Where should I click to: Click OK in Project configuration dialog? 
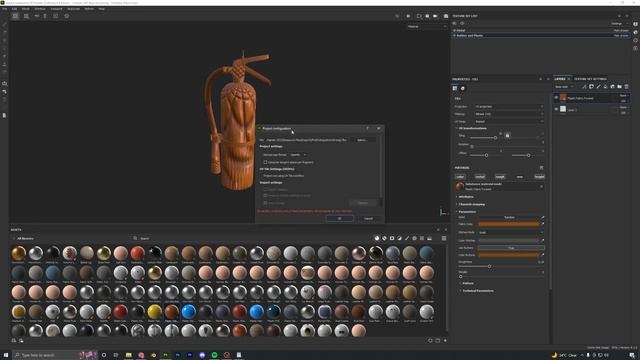point(340,218)
